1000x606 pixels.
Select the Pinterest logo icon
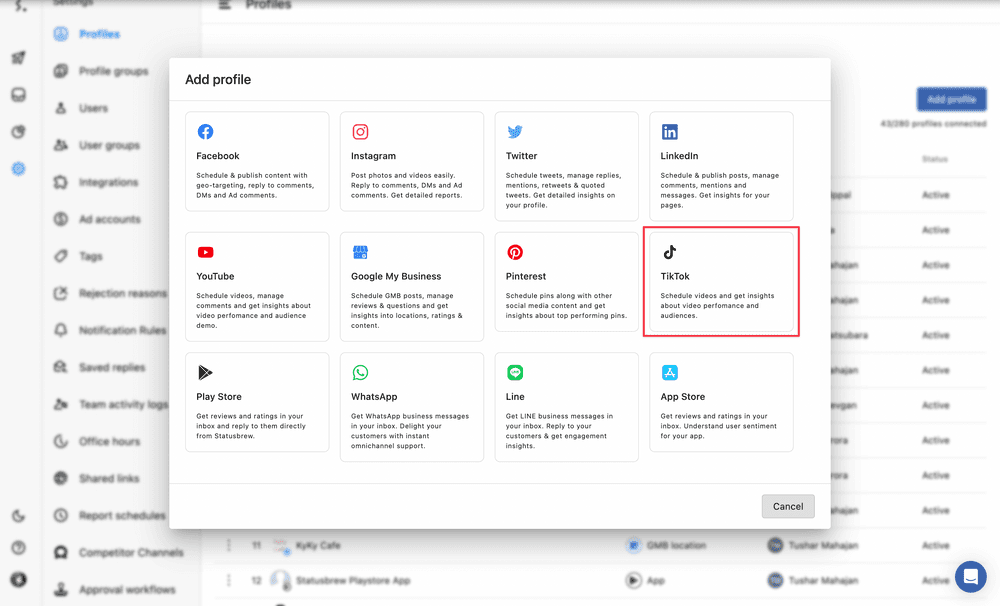pyautogui.click(x=515, y=252)
